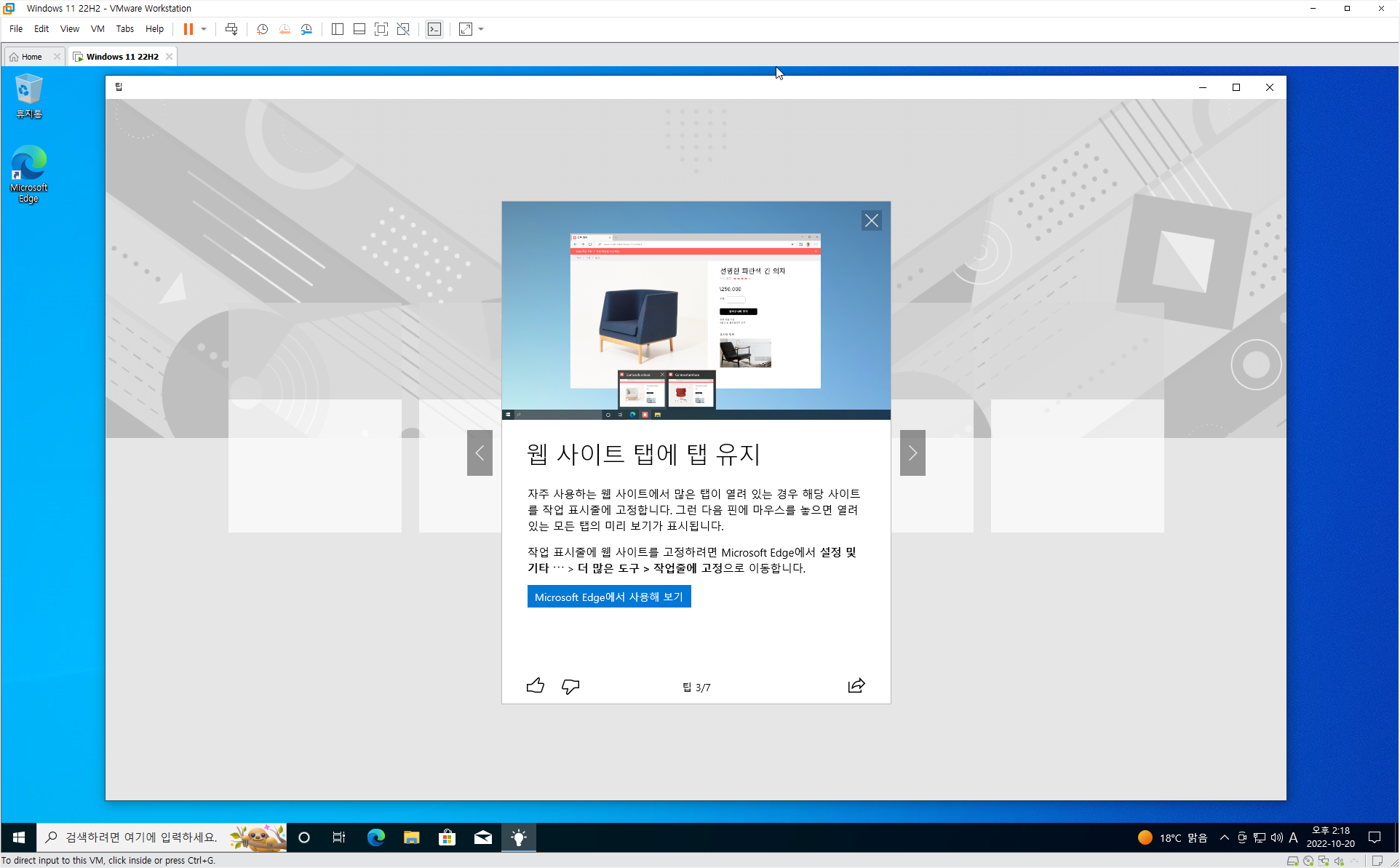The width and height of the screenshot is (1400, 868).
Task: Enter full screen mode icon
Action: [x=381, y=29]
